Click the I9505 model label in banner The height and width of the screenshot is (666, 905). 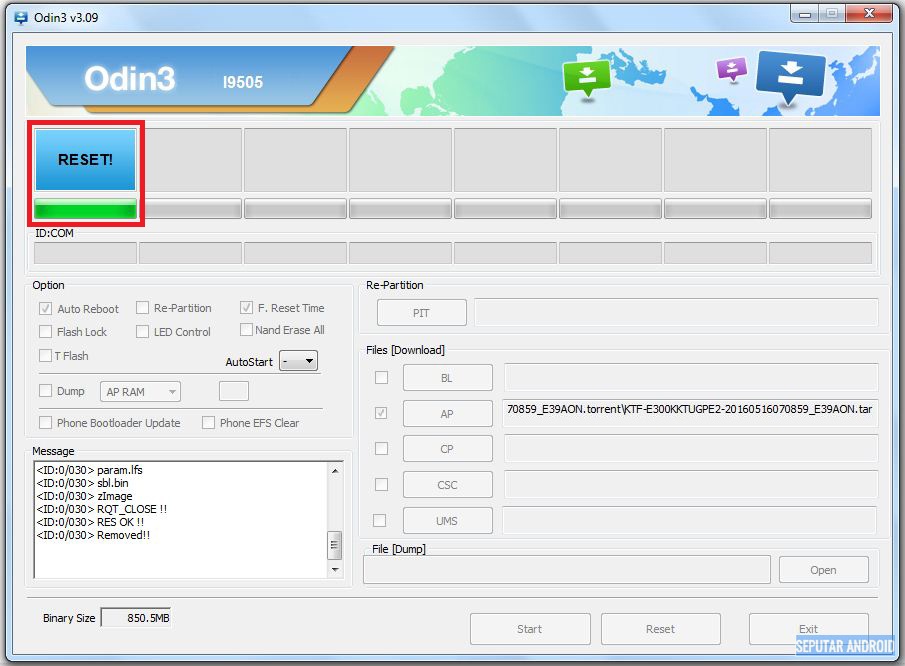tap(243, 82)
